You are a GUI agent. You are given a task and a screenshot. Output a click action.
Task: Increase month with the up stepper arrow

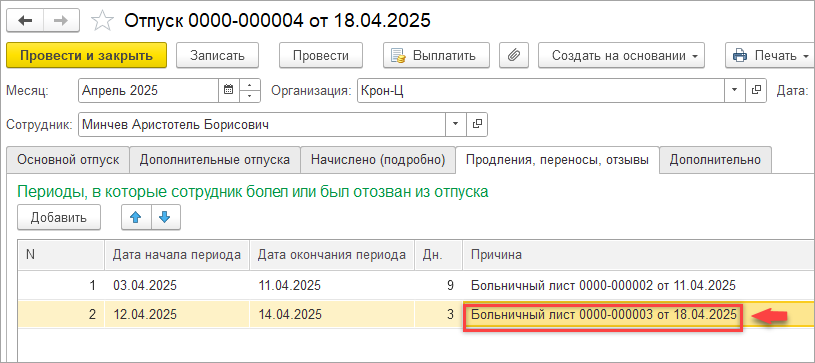tap(249, 85)
